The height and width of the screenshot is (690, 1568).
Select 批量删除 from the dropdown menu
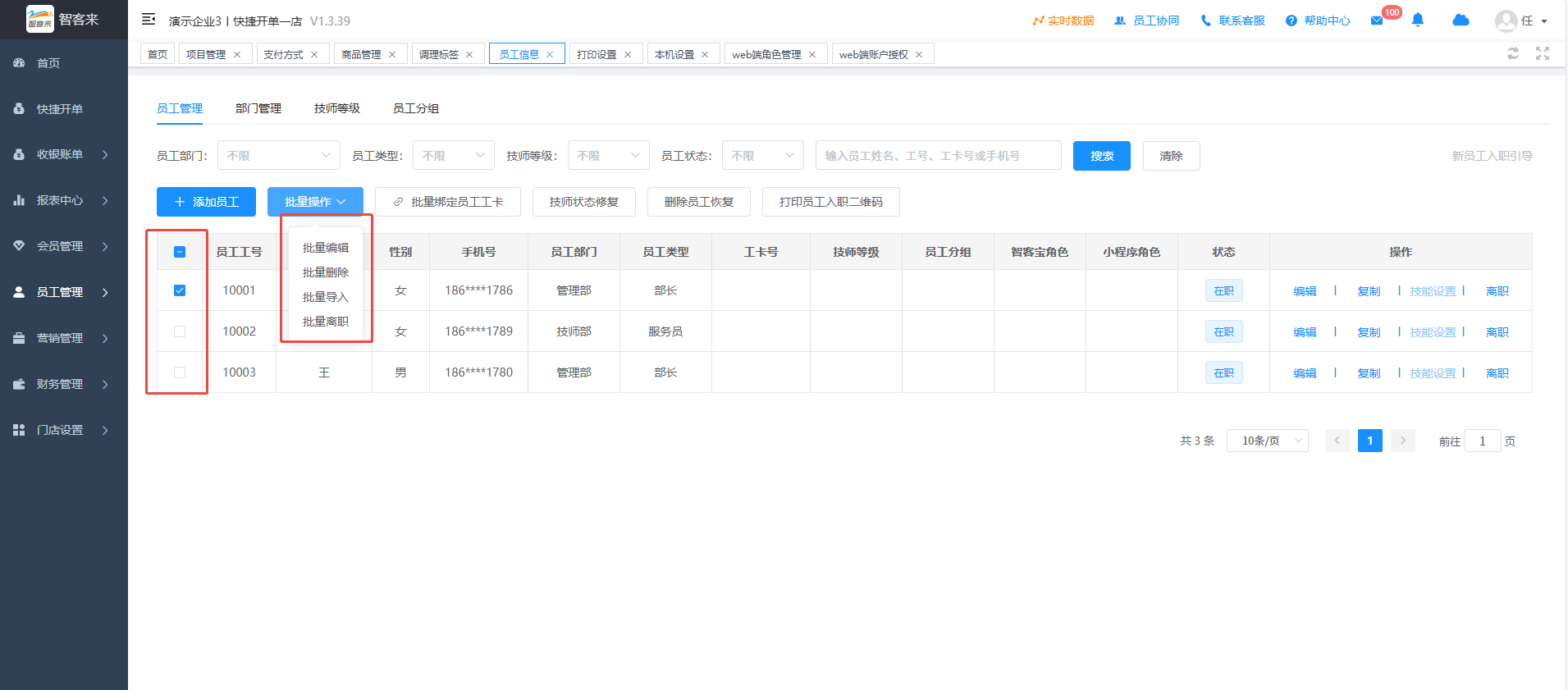coord(326,272)
